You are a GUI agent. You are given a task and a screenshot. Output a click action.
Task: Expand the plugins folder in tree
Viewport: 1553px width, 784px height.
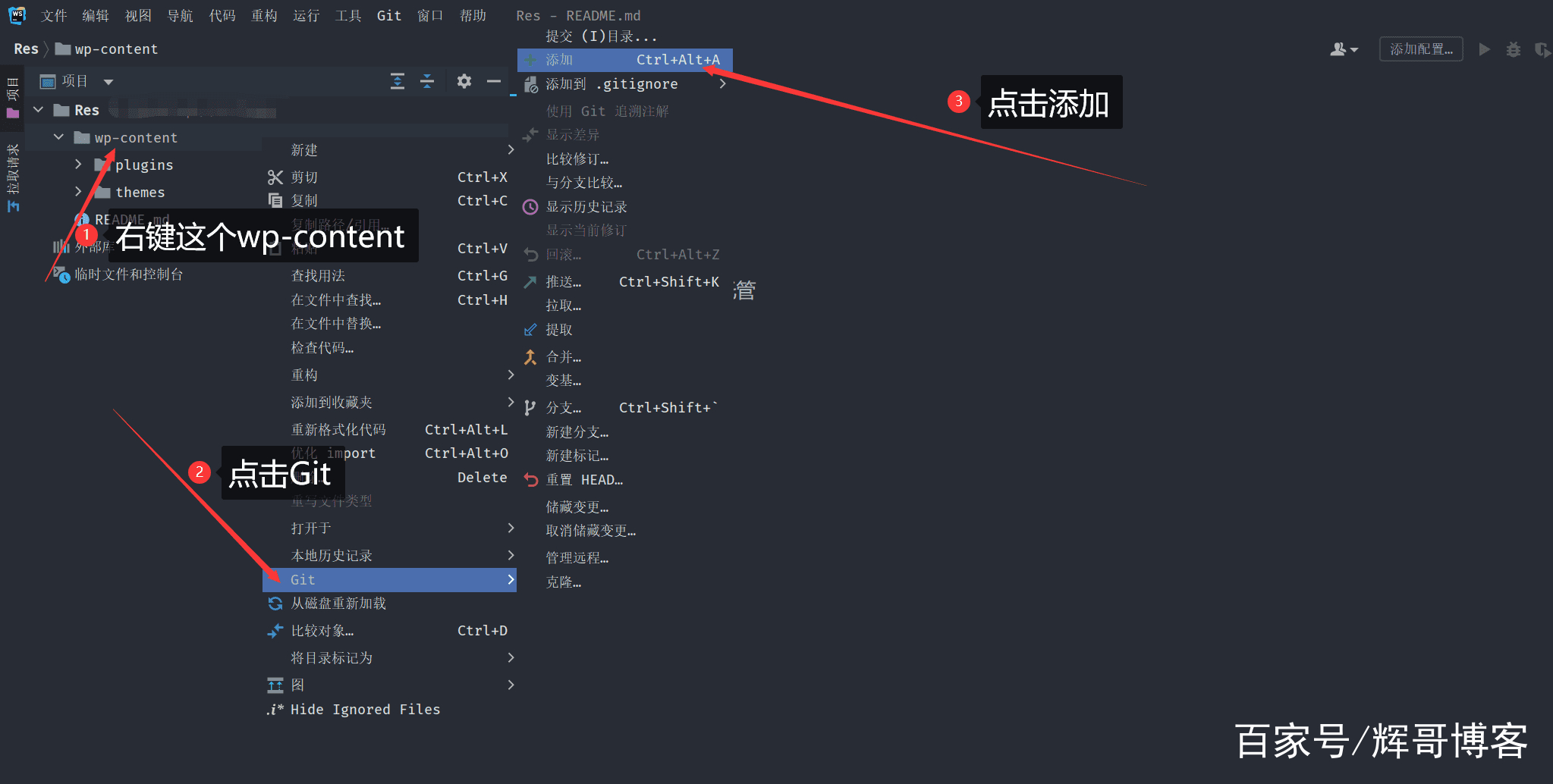tap(78, 165)
